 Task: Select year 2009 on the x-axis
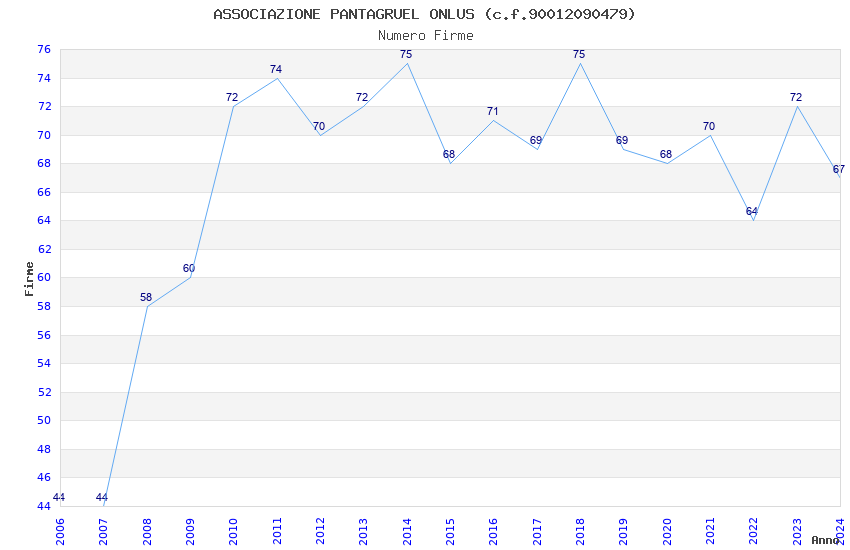tap(190, 531)
